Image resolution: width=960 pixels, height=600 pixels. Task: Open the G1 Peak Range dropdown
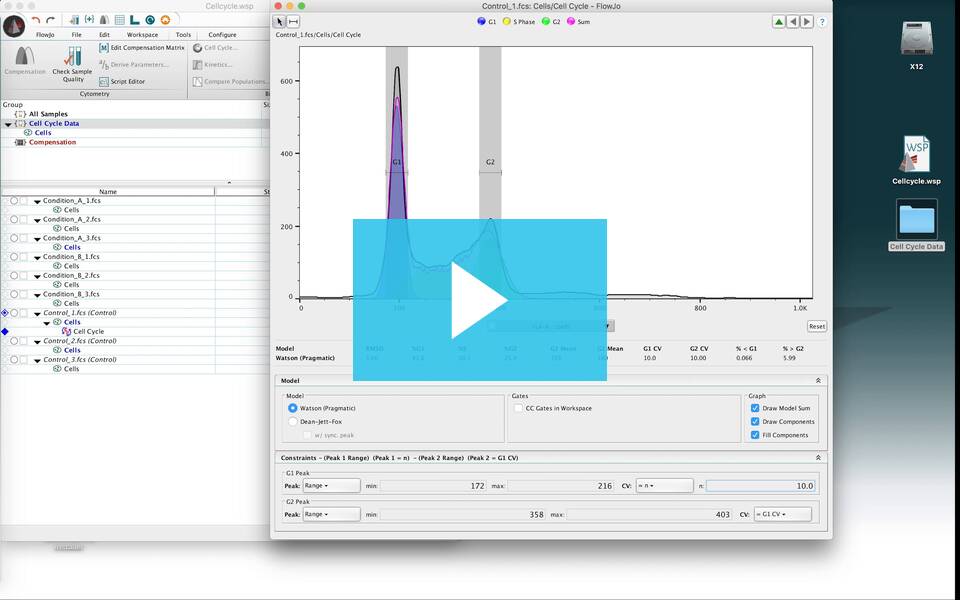331,486
